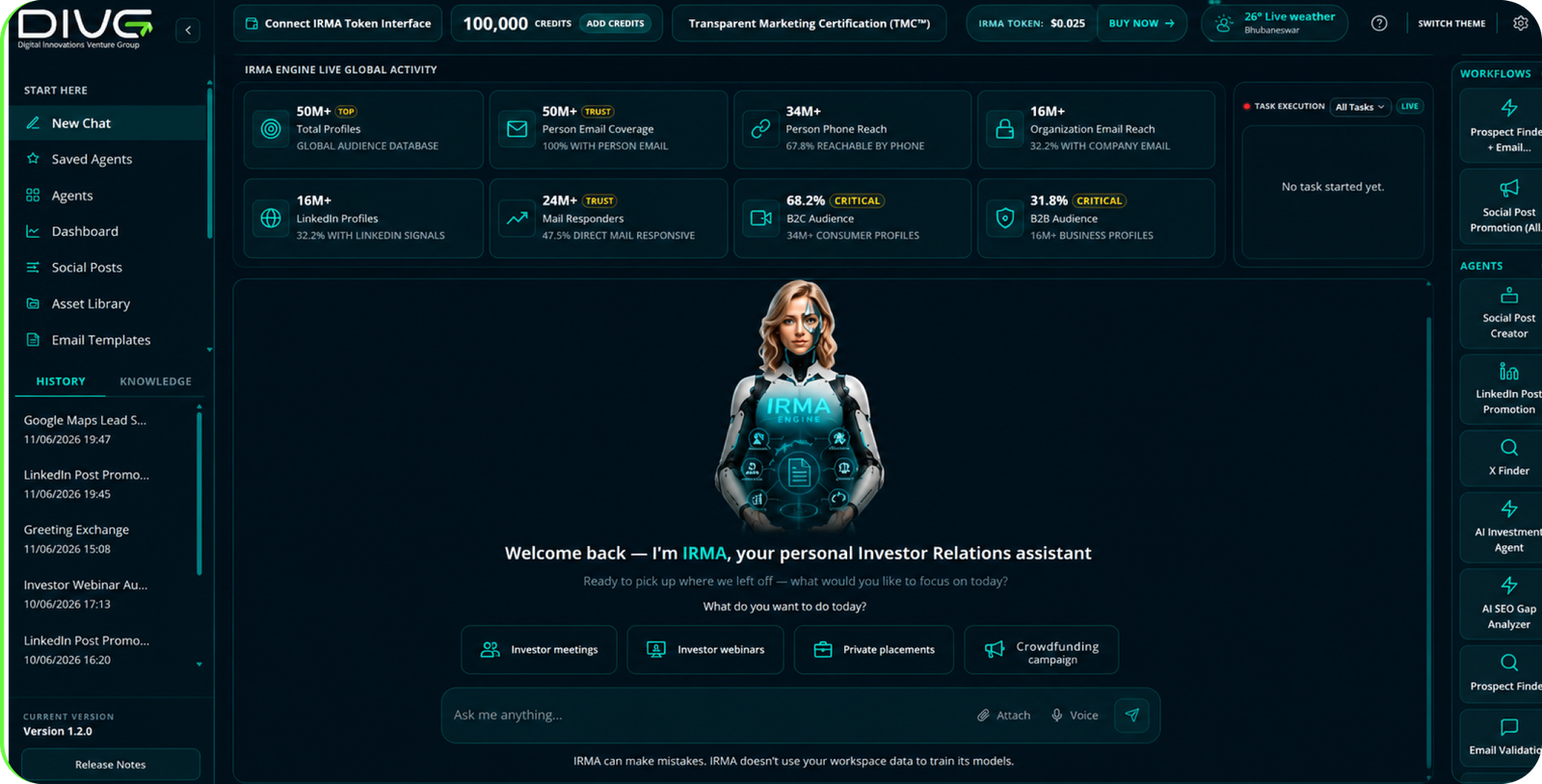Click the target icon on Total Profiles card
Image resolution: width=1542 pixels, height=784 pixels.
pos(272,129)
